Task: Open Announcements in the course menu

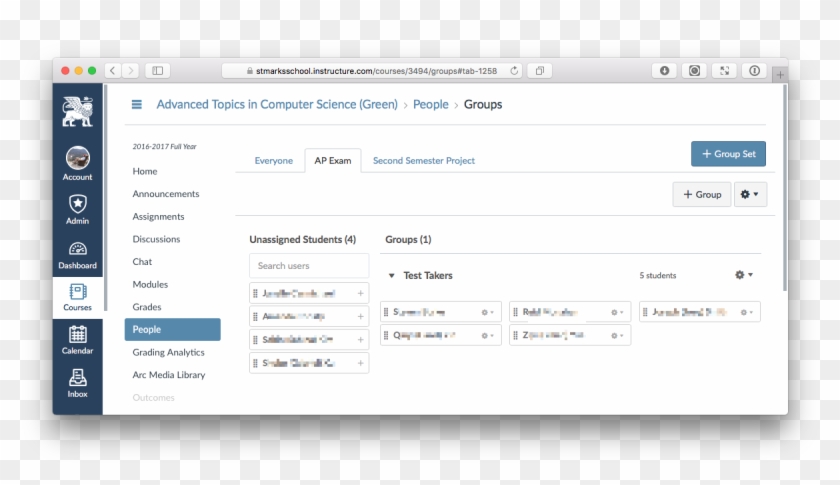Action: tap(166, 193)
